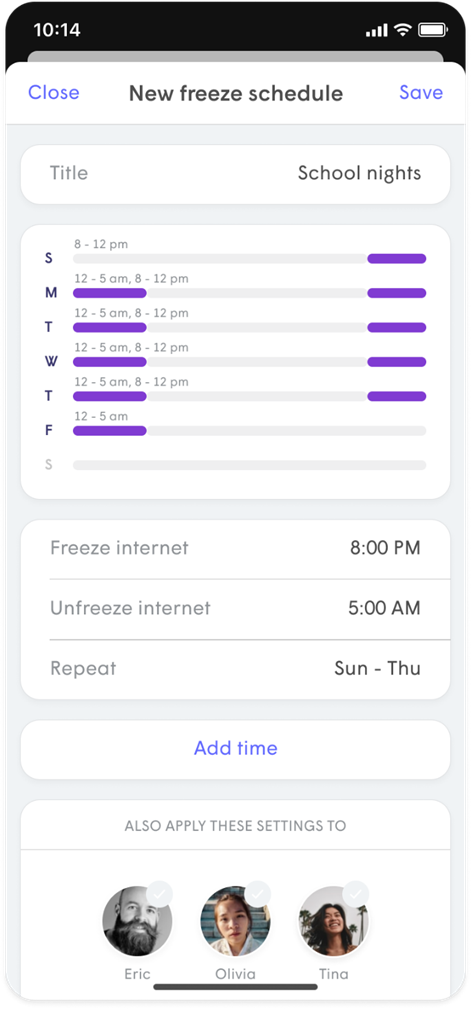Select Tina's profile photo
The height and width of the screenshot is (1009, 471).
click(x=333, y=921)
